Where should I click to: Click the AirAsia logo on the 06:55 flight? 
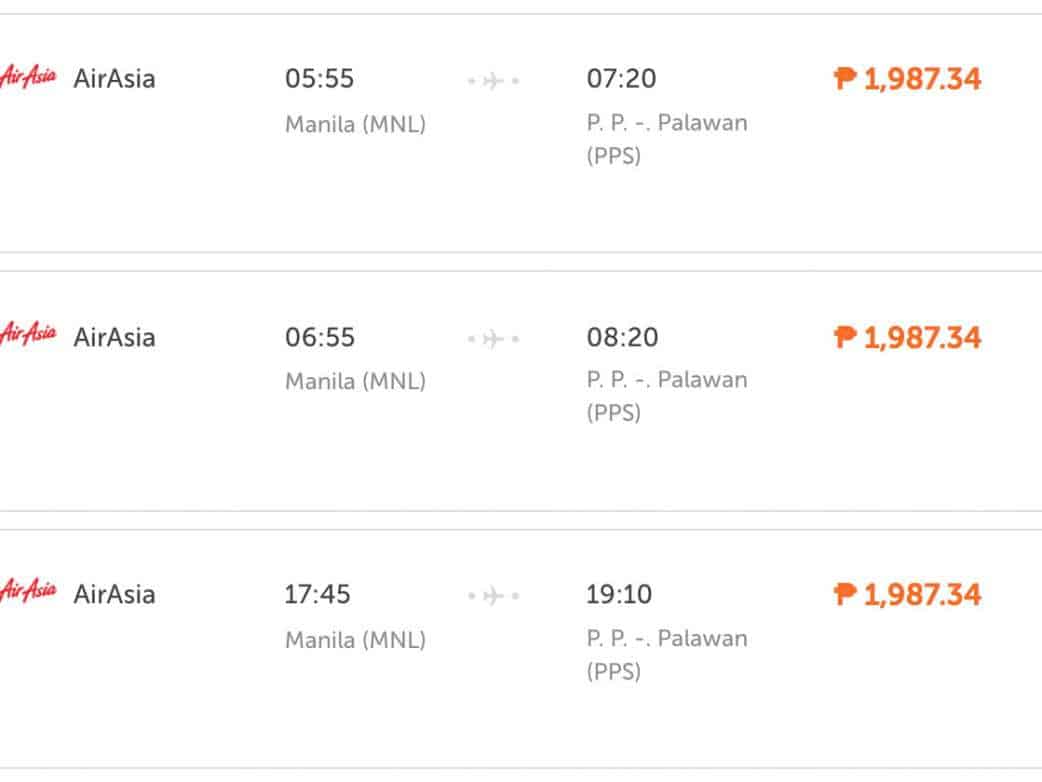click(x=28, y=335)
